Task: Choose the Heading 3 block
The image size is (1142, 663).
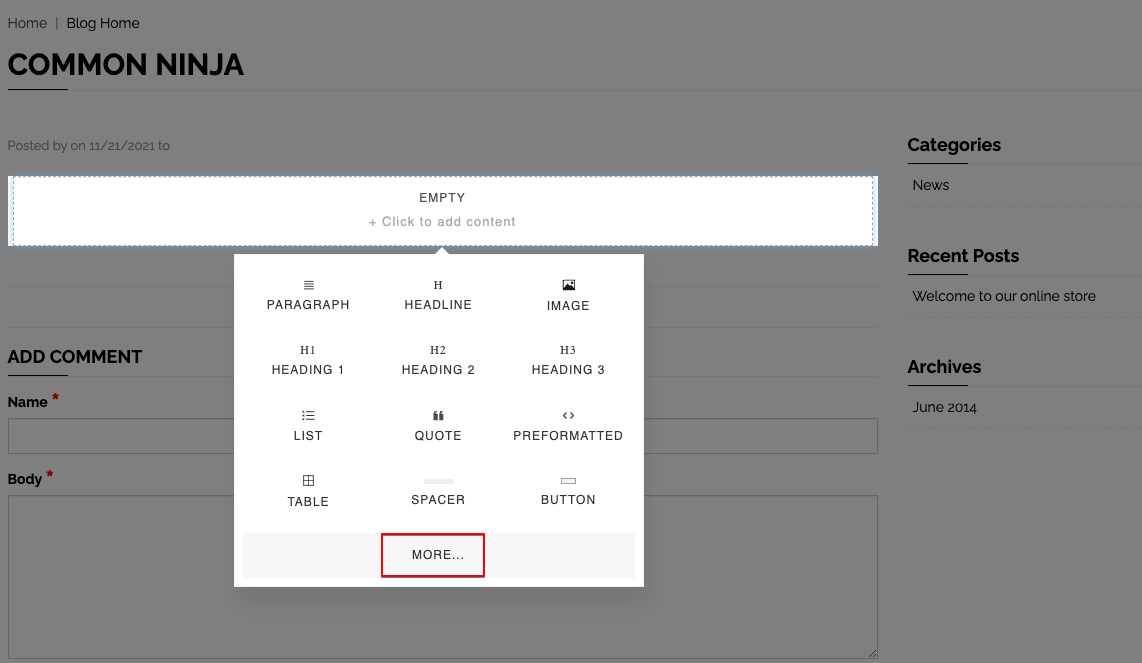Action: (x=568, y=360)
